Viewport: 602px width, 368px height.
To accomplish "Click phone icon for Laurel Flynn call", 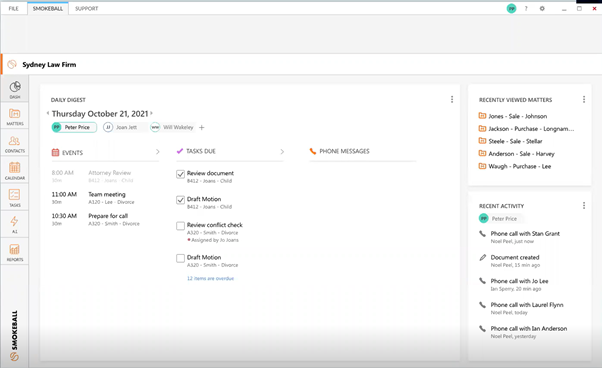I will pos(483,305).
